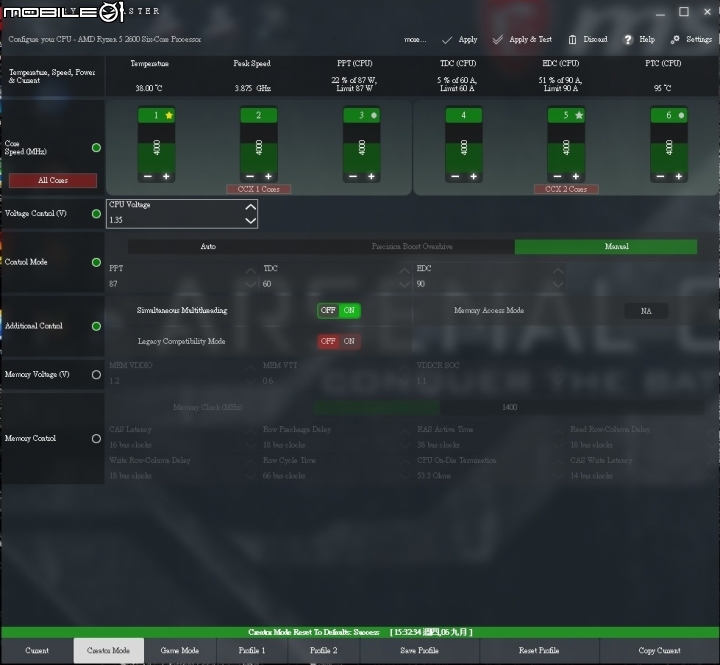Click CCX 2 Cores button
Screen dimensions: 720x665
click(566, 189)
